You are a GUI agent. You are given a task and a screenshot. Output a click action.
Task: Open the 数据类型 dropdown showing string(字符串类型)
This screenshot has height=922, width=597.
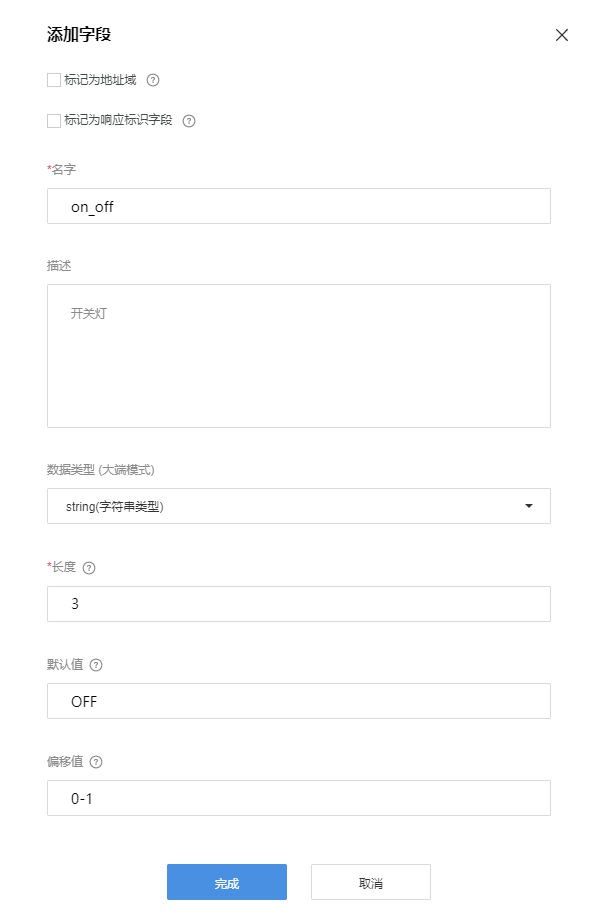click(x=298, y=506)
